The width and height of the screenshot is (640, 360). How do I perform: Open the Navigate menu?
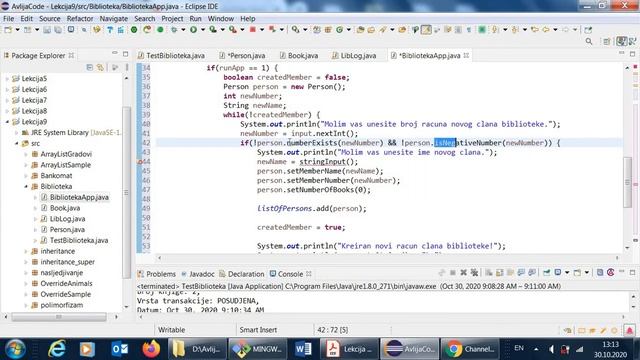click(x=113, y=18)
